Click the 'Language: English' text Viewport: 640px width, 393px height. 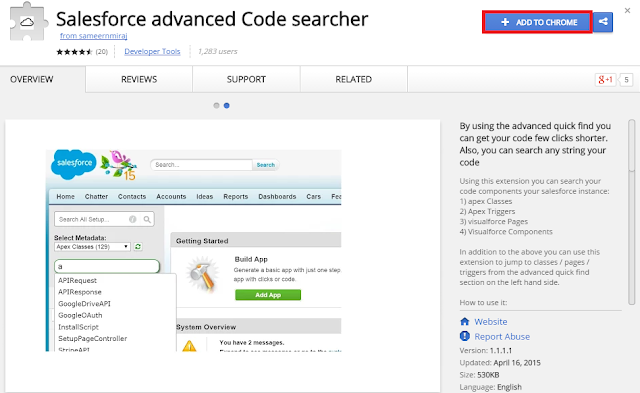click(491, 387)
